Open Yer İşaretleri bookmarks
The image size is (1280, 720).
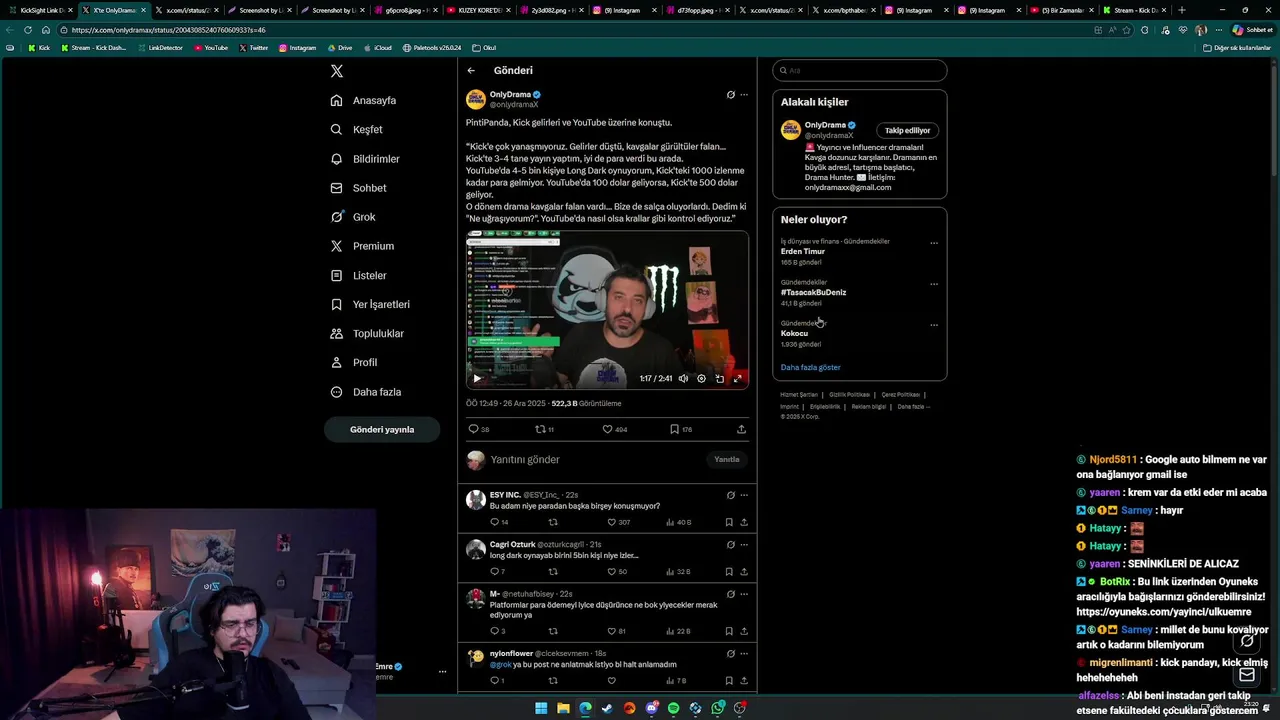370,304
